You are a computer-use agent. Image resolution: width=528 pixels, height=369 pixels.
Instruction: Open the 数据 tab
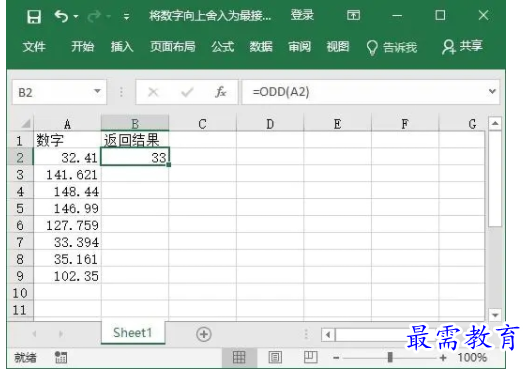click(261, 46)
